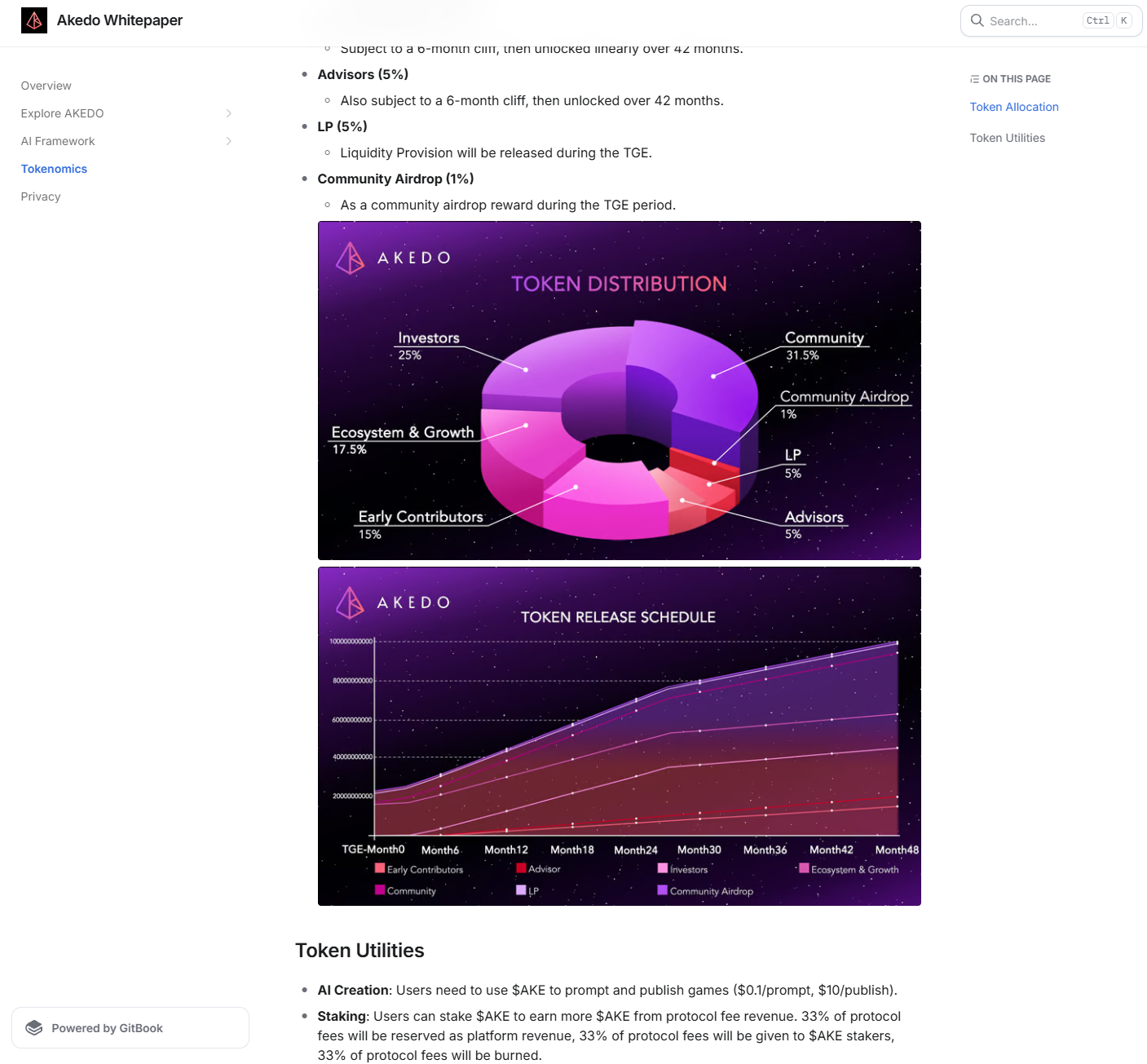Image resolution: width=1147 pixels, height=1064 pixels.
Task: Click the Token Utilities heading
Action: (360, 951)
